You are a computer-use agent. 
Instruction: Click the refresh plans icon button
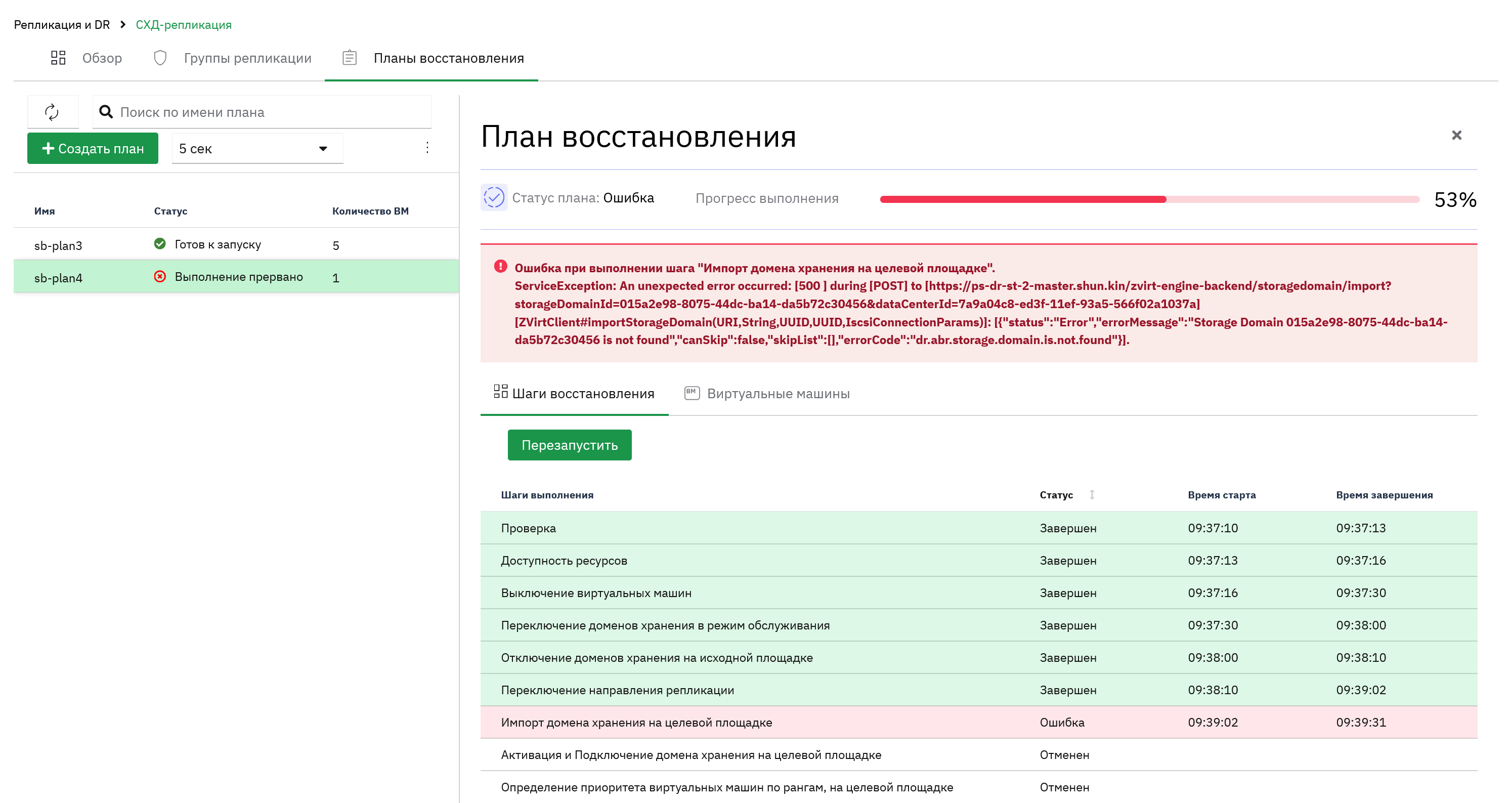52,112
